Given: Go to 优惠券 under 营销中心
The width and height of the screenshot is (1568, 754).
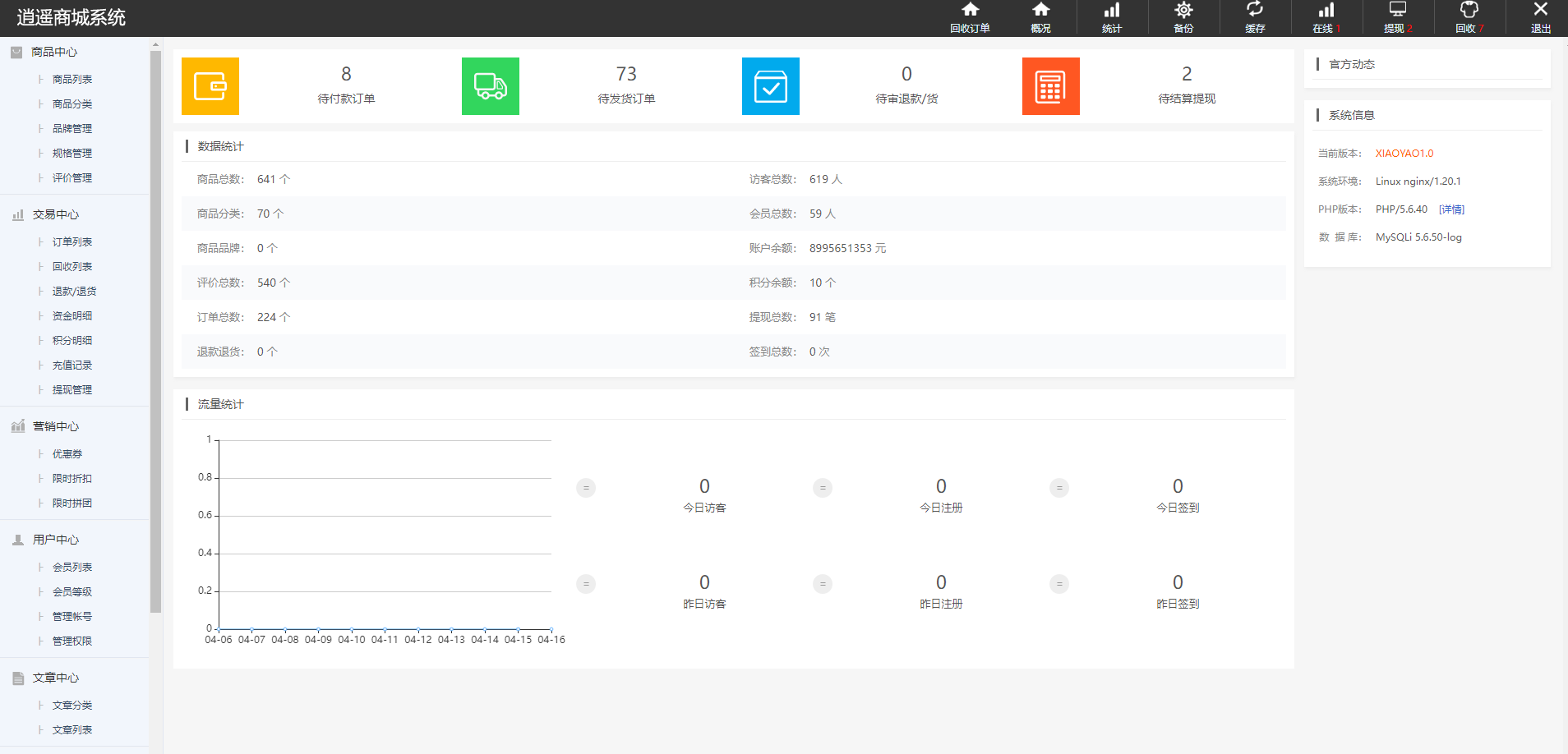Looking at the screenshot, I should click(67, 454).
